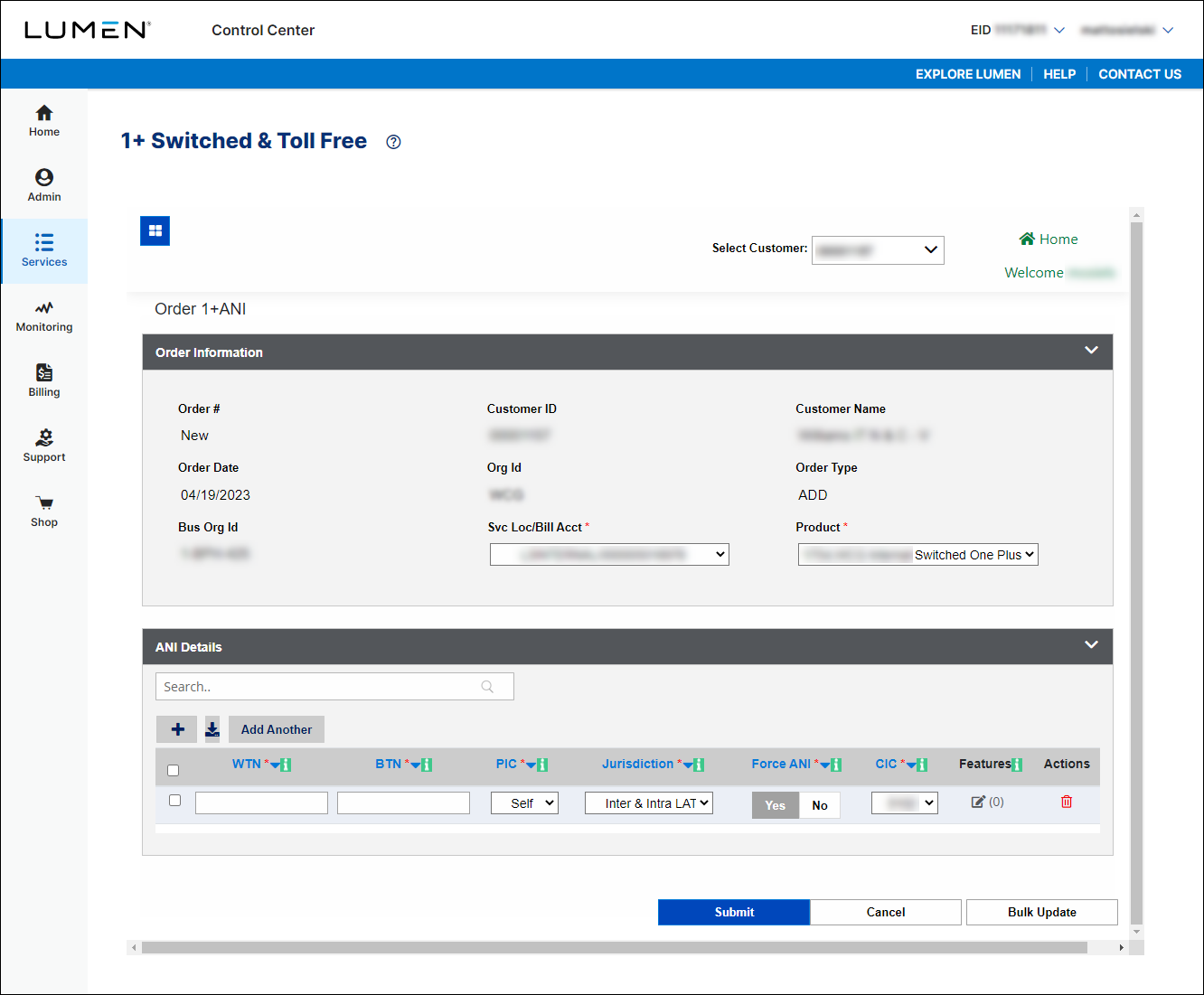
Task: Open the Select Customer dropdown
Action: [x=877, y=249]
